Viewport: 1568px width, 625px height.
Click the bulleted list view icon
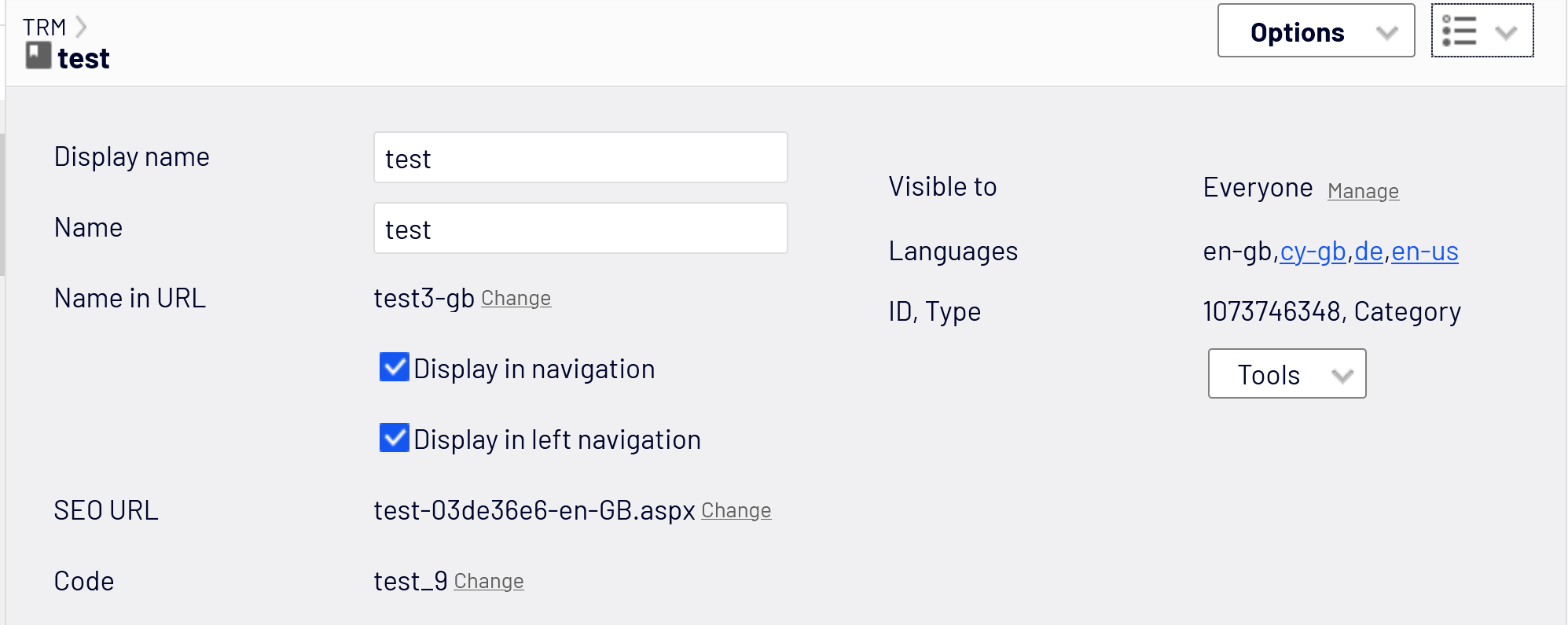click(1460, 31)
